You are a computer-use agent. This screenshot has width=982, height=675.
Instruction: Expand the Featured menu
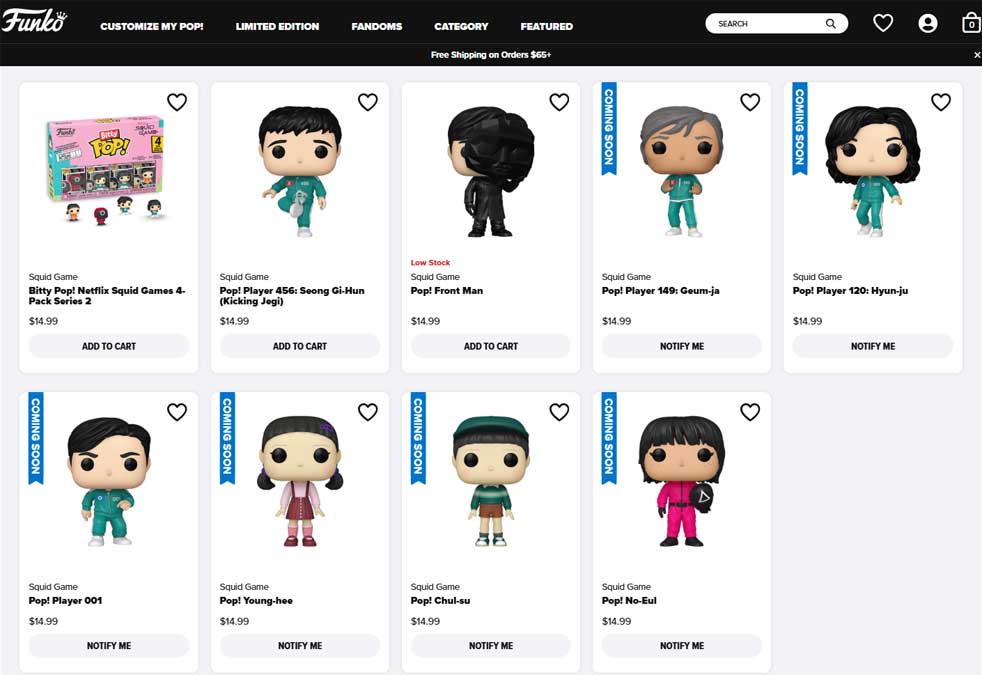coord(547,26)
